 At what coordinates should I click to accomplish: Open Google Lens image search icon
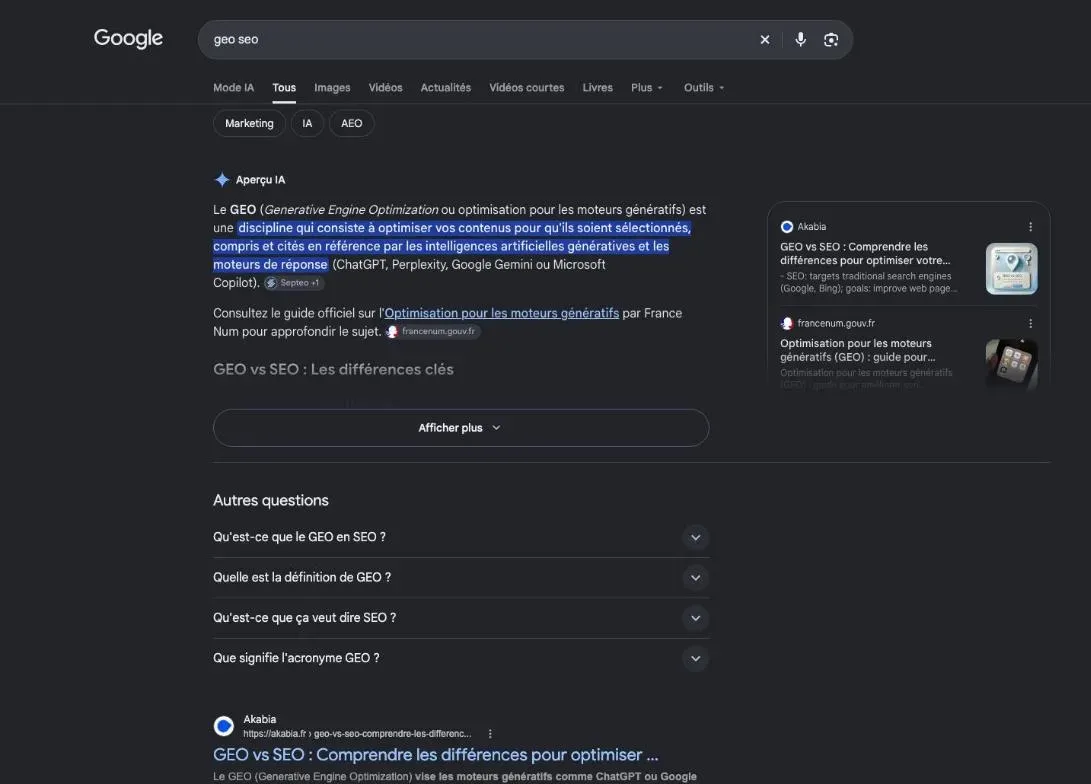[x=831, y=40]
